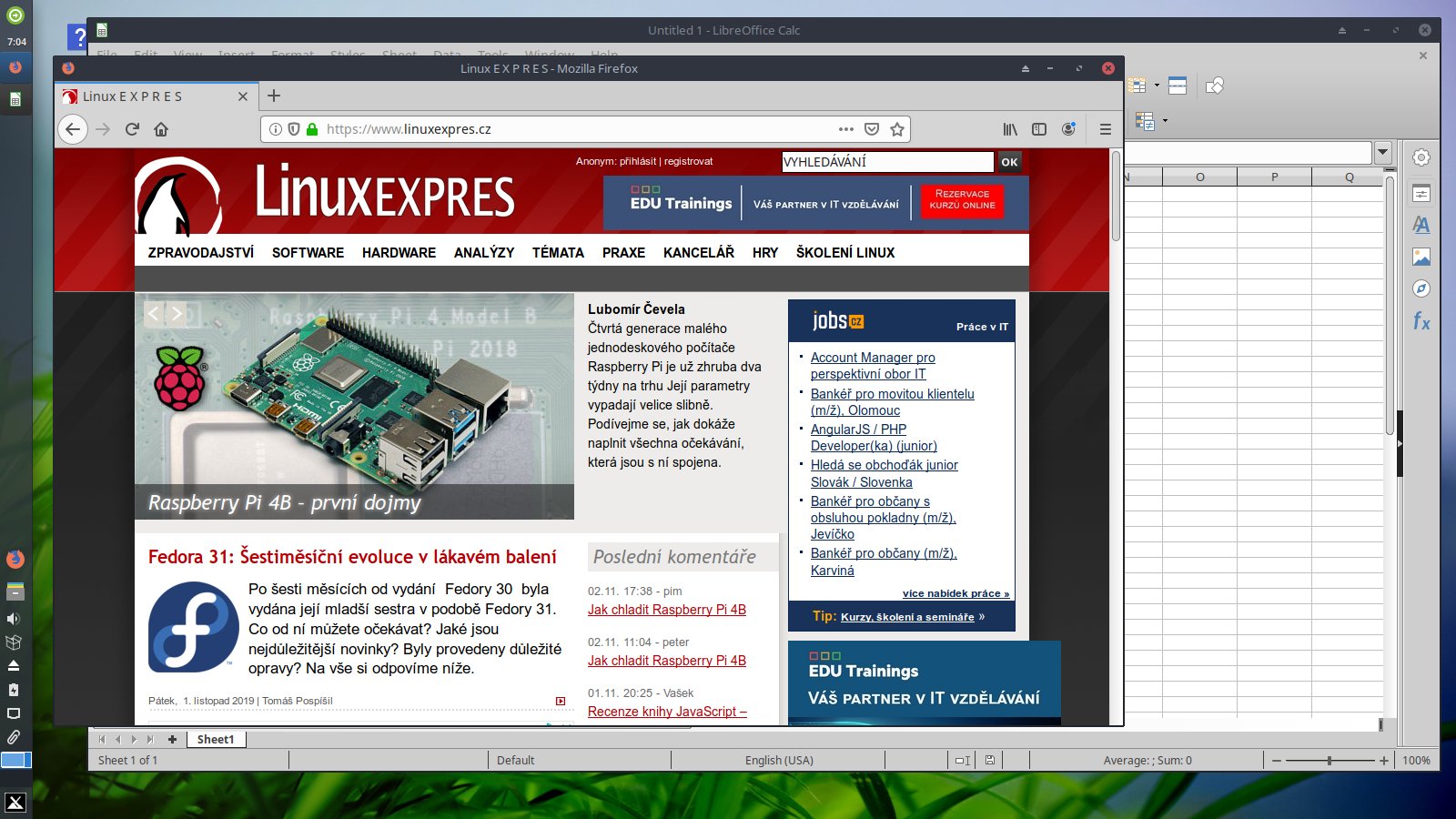
Task: Expand Freeze Rows and Columns dropdown arrow
Action: [x=1157, y=86]
